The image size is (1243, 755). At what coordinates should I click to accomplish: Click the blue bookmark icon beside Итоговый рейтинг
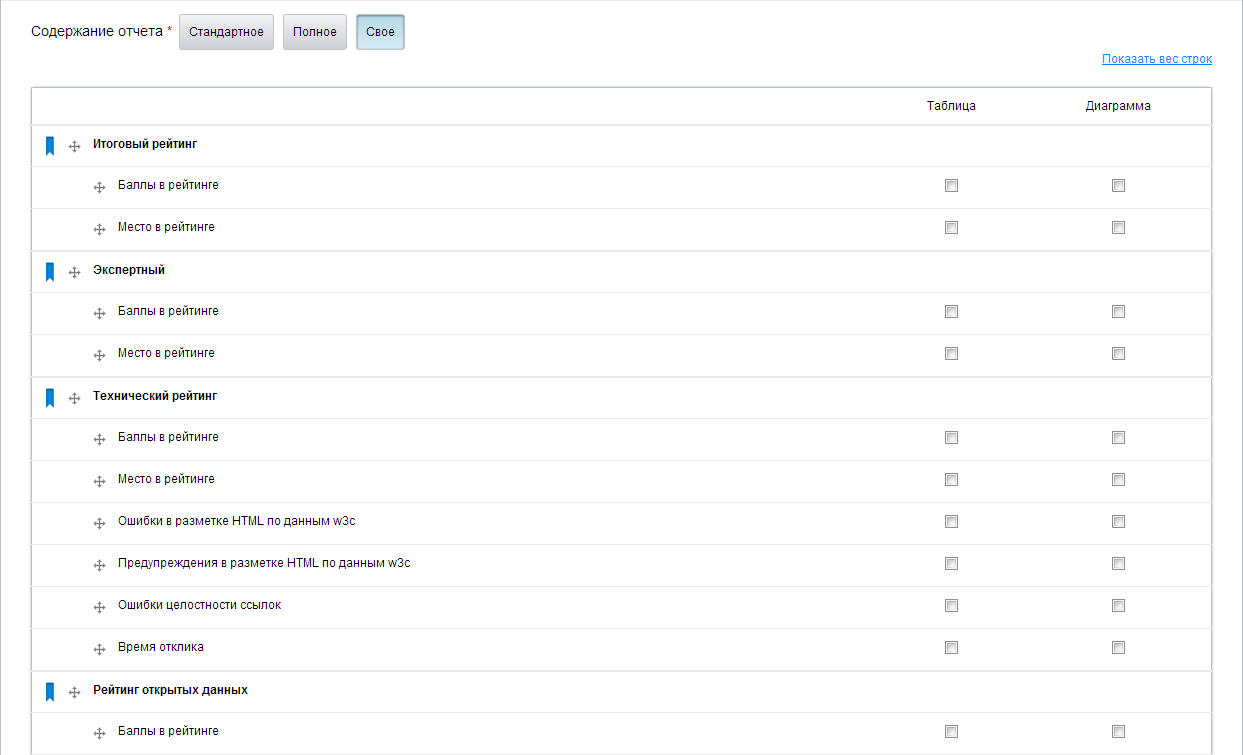click(x=50, y=146)
